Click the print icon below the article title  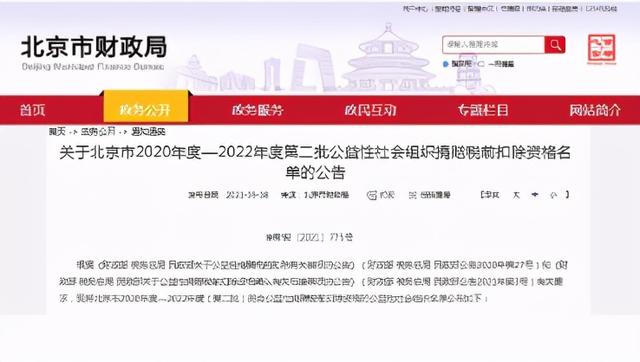(x=371, y=195)
